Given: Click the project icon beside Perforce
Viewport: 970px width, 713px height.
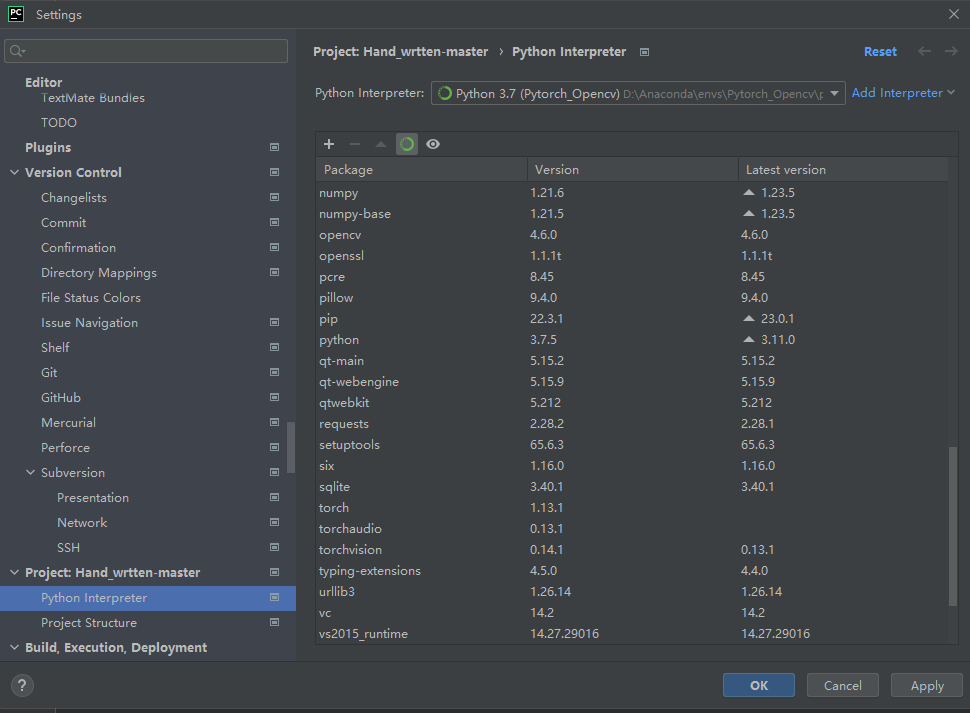Looking at the screenshot, I should tap(274, 447).
